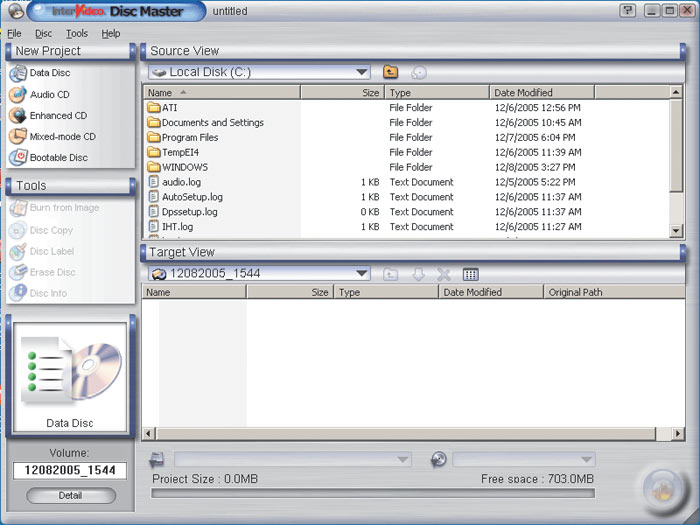The height and width of the screenshot is (525, 700).
Task: Open the bottom-right recorder combo box
Action: point(524,459)
